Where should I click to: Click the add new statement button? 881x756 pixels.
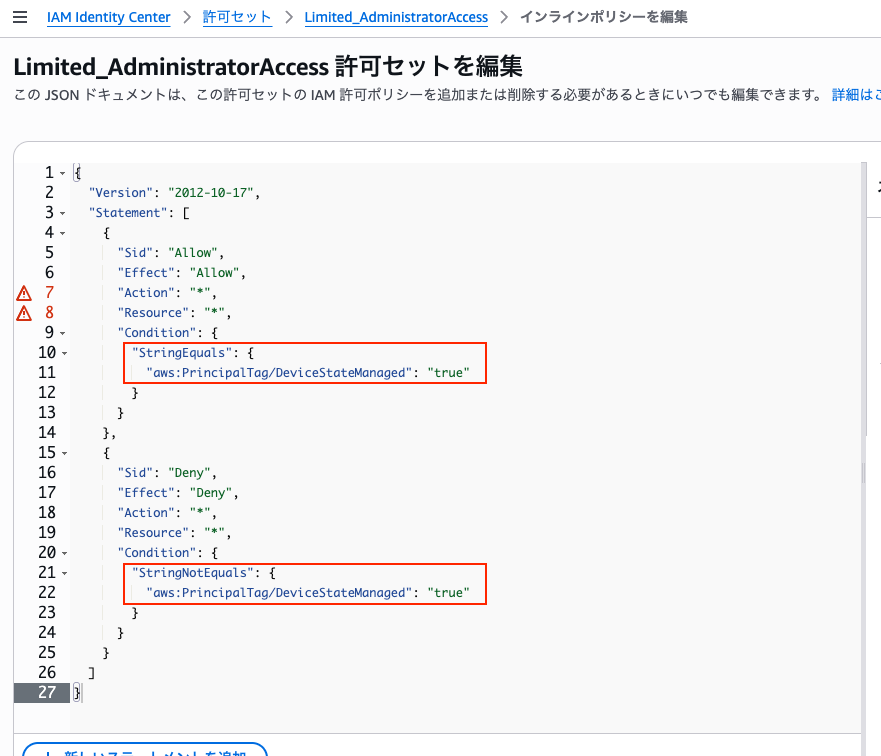(145, 750)
